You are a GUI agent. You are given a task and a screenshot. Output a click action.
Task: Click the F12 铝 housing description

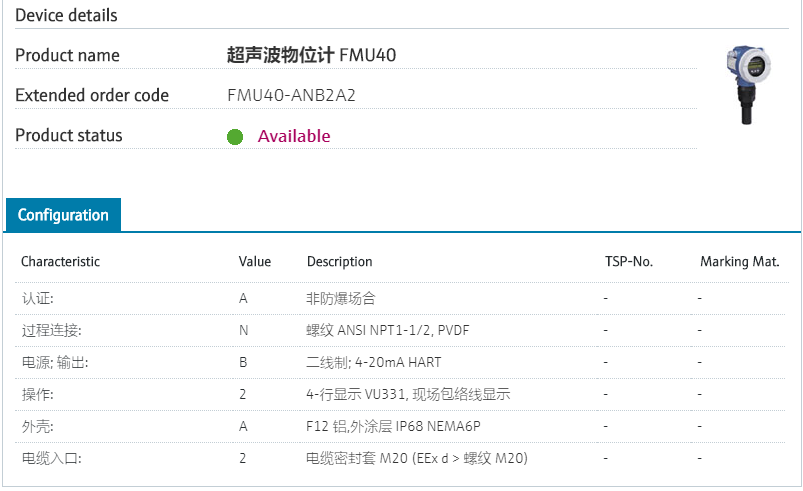(393, 426)
